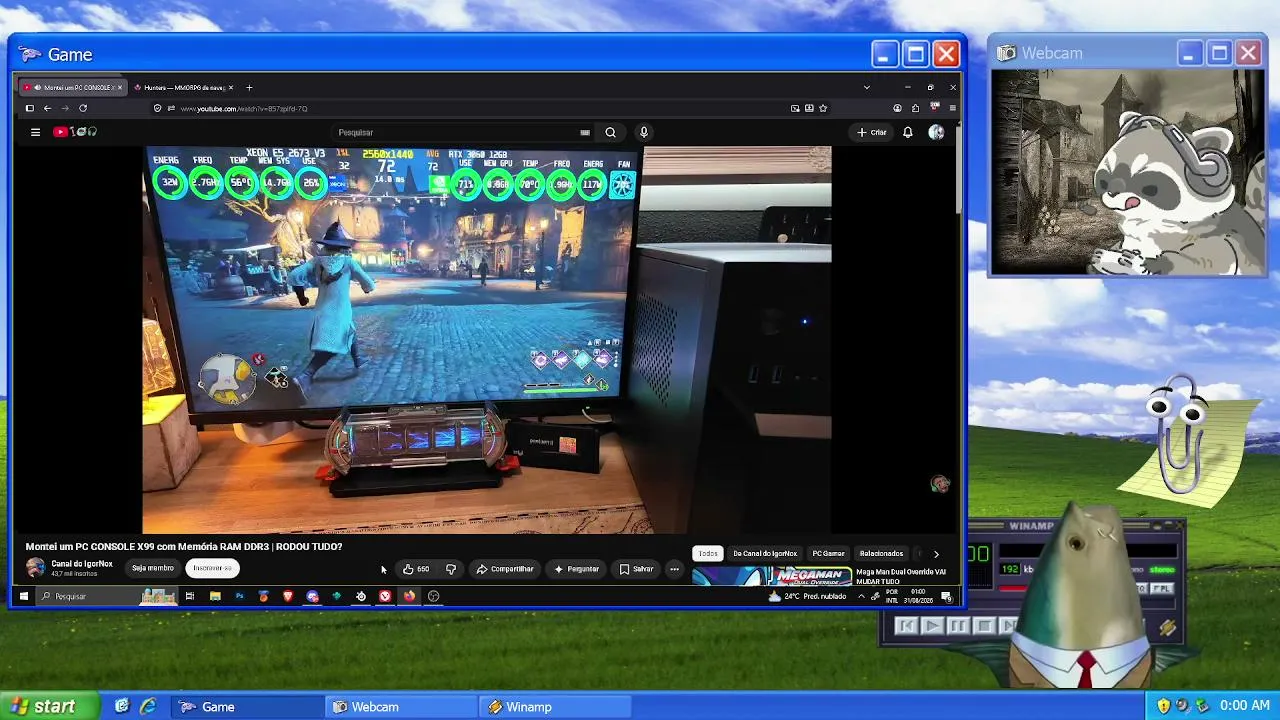Screen dimensions: 1280x720
Task: Reload the page in the browser
Action: tap(83, 108)
